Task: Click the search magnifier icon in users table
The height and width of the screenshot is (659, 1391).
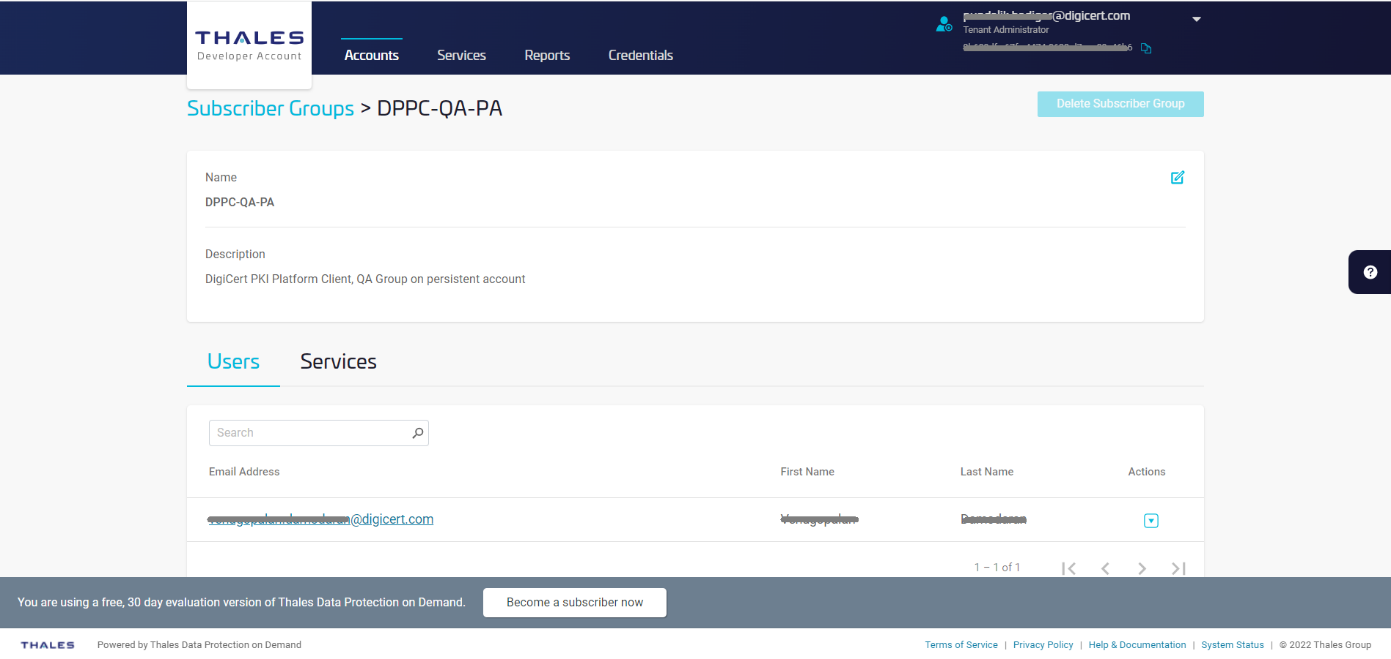Action: point(418,433)
